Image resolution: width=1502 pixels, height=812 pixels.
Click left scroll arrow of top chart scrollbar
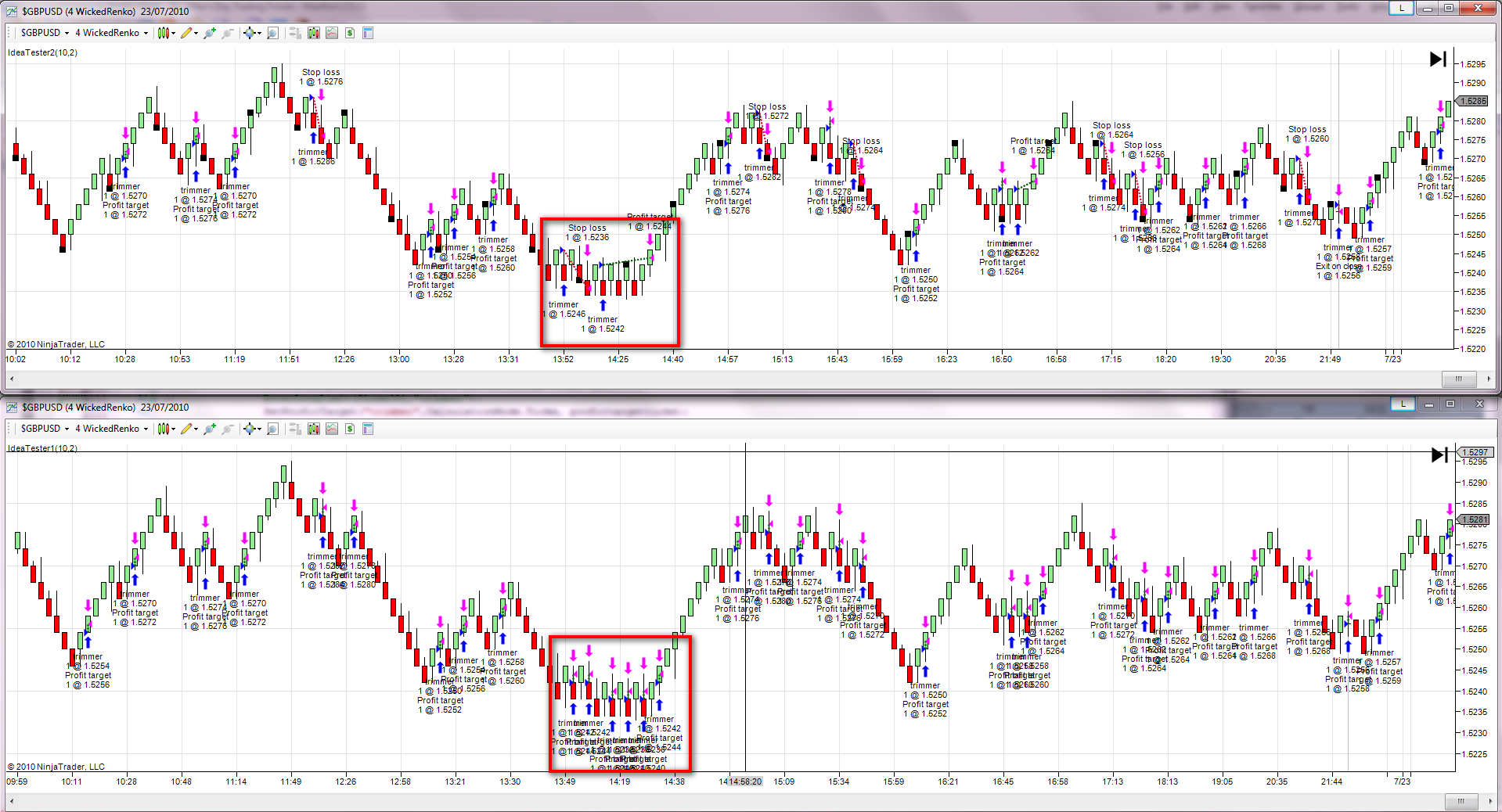click(11, 379)
